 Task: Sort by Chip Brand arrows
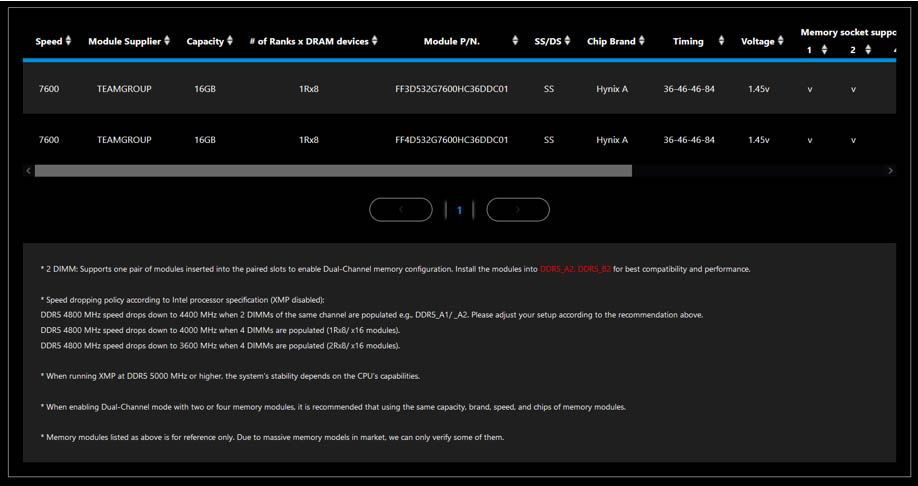(642, 41)
